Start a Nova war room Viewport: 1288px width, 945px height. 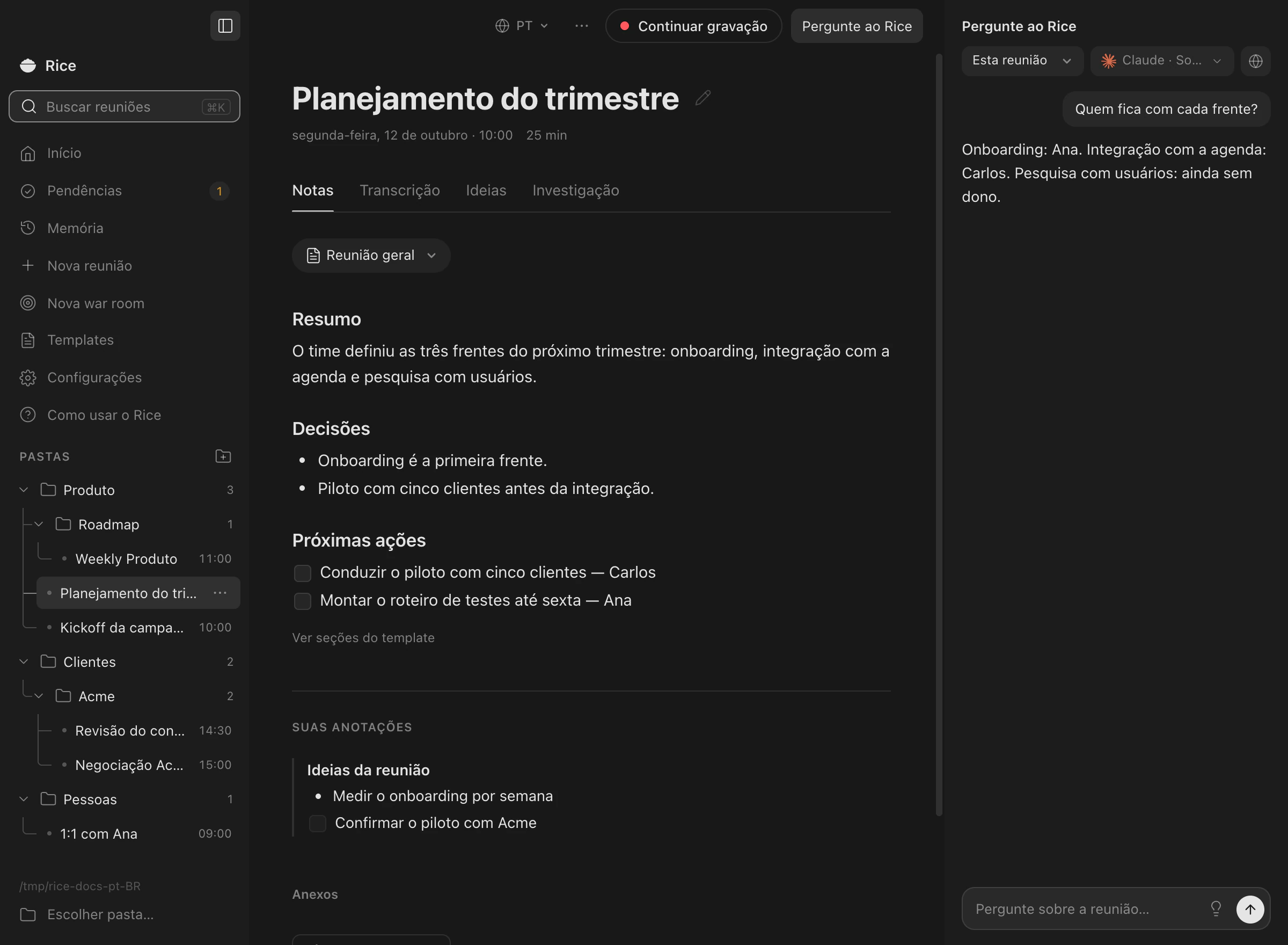click(125, 303)
